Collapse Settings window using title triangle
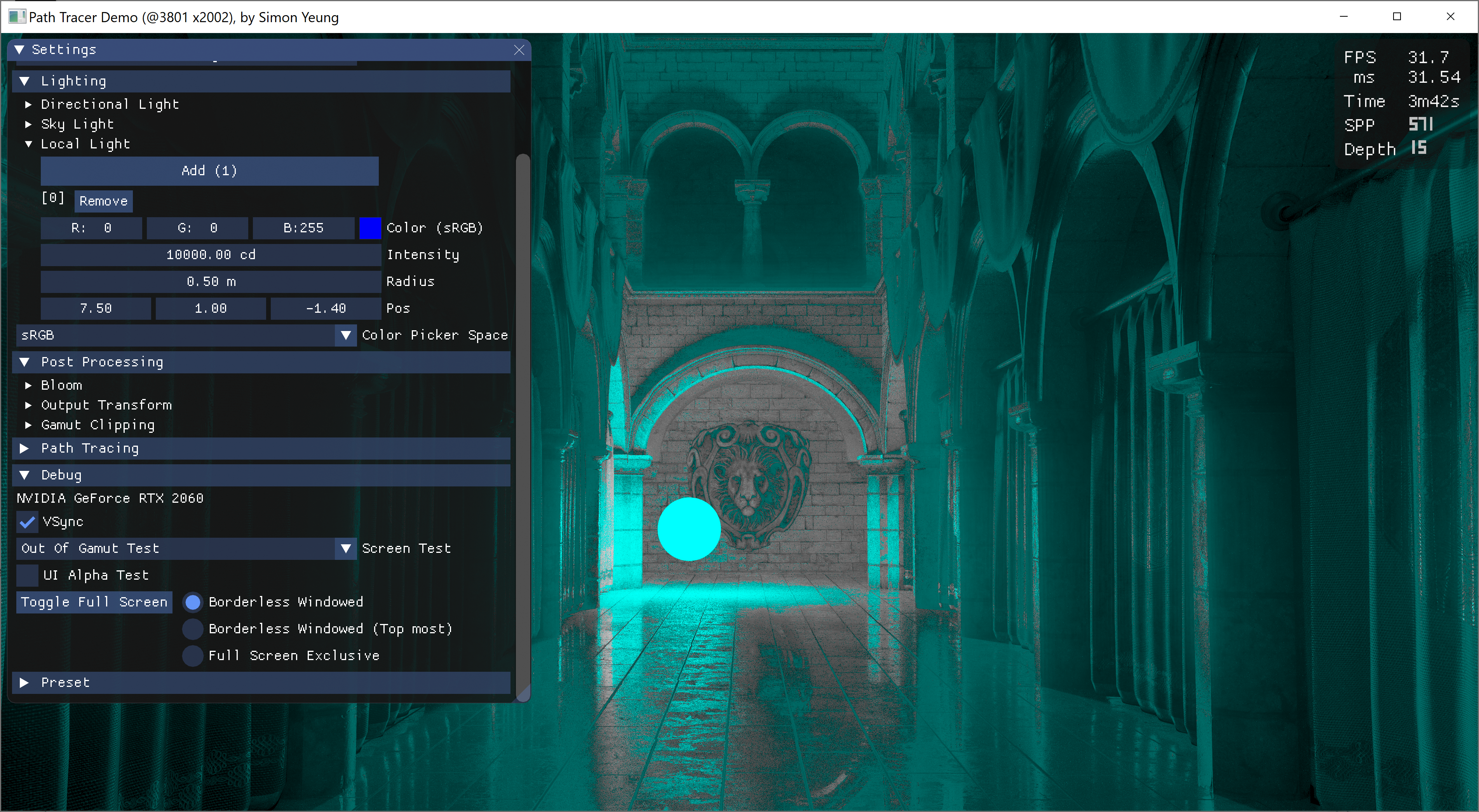This screenshot has width=1479, height=812. 19,50
